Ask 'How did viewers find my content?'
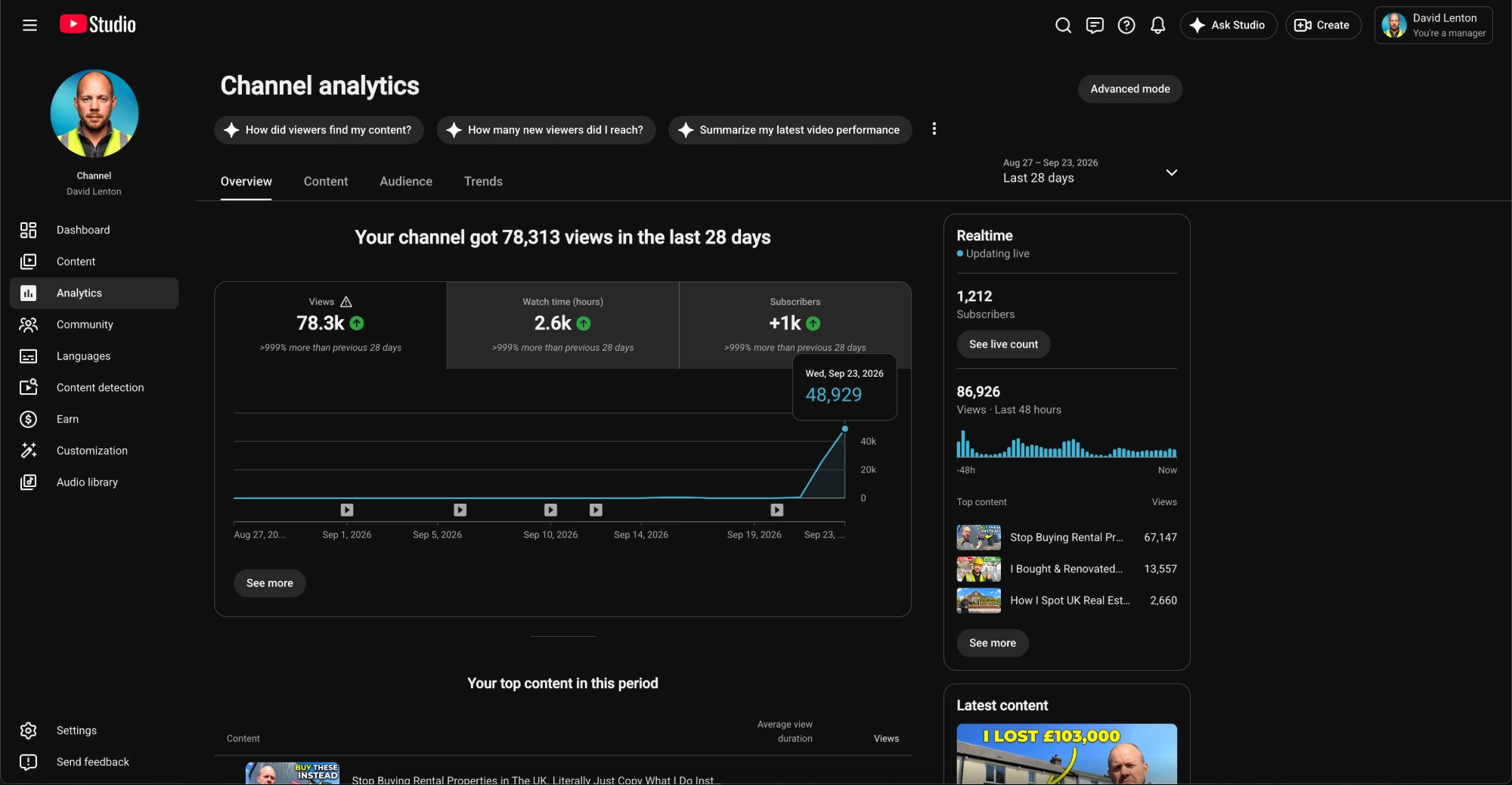The width and height of the screenshot is (1512, 785). pos(318,130)
